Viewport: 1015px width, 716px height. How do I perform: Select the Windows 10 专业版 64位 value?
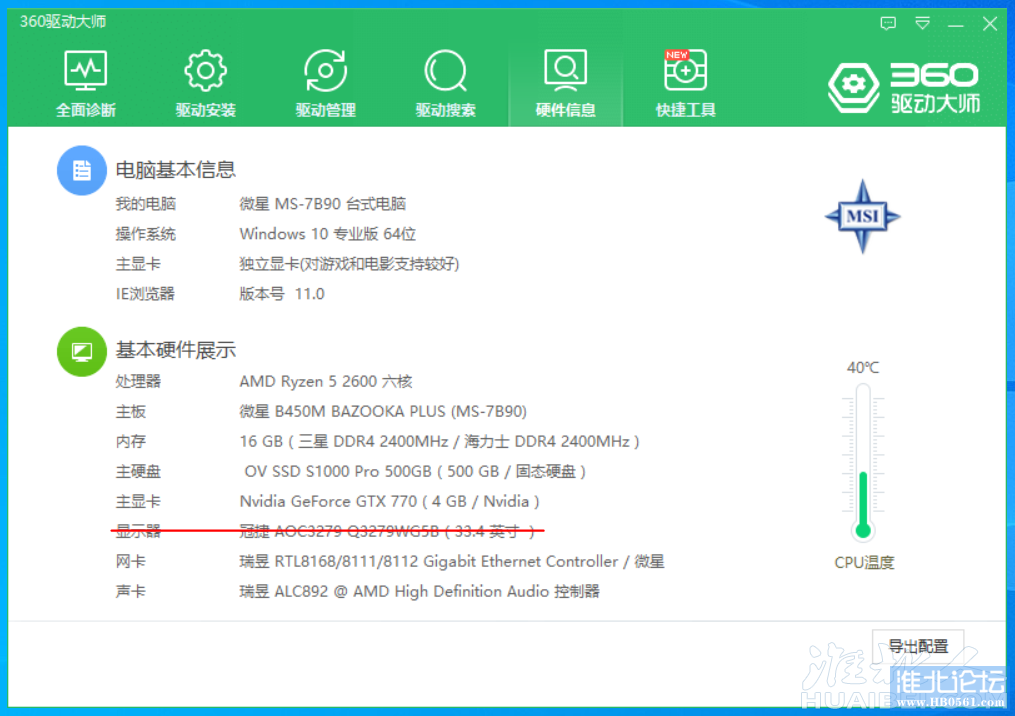pos(328,234)
